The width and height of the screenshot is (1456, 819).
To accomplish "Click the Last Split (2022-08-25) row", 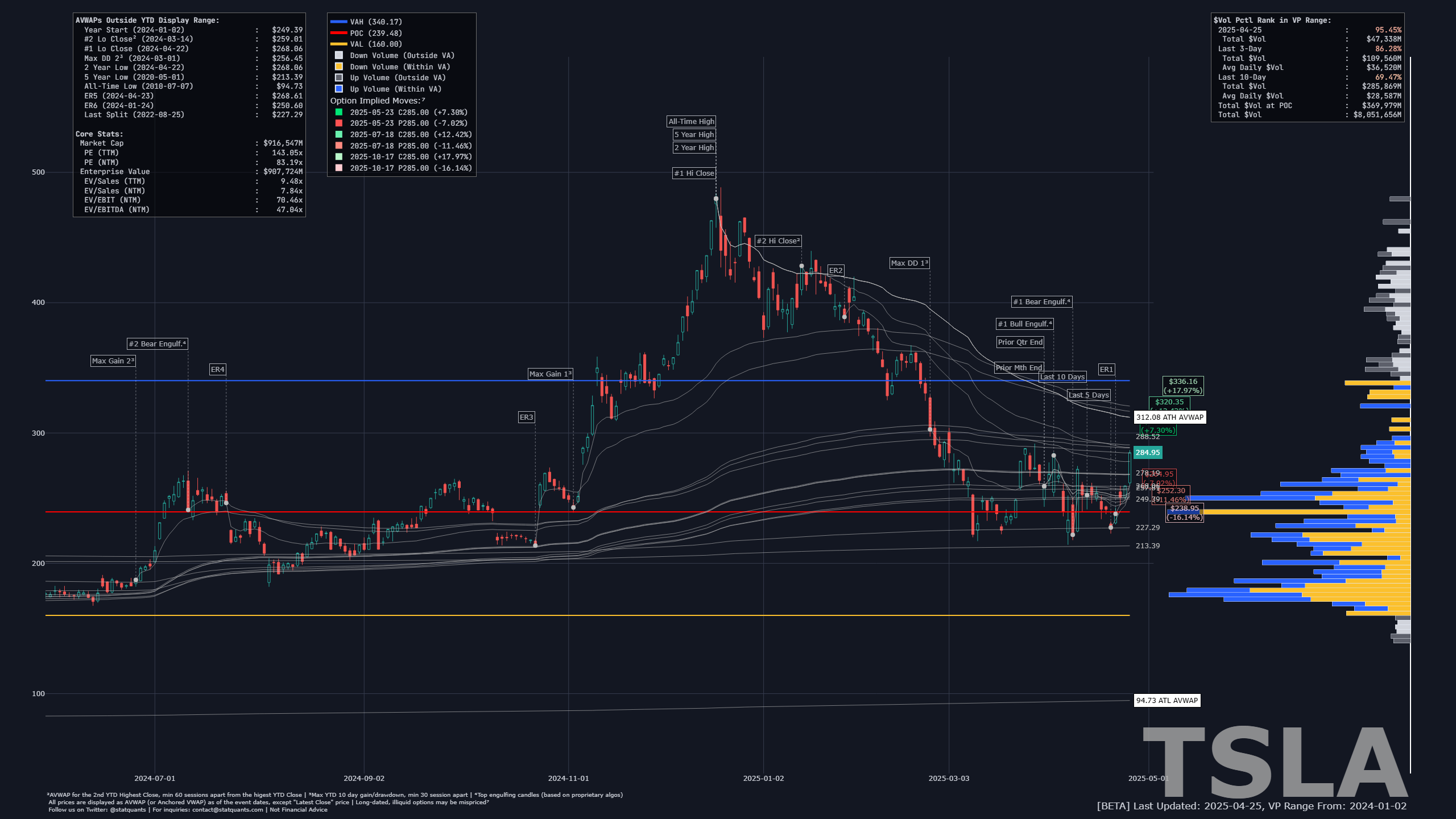I will [x=193, y=114].
